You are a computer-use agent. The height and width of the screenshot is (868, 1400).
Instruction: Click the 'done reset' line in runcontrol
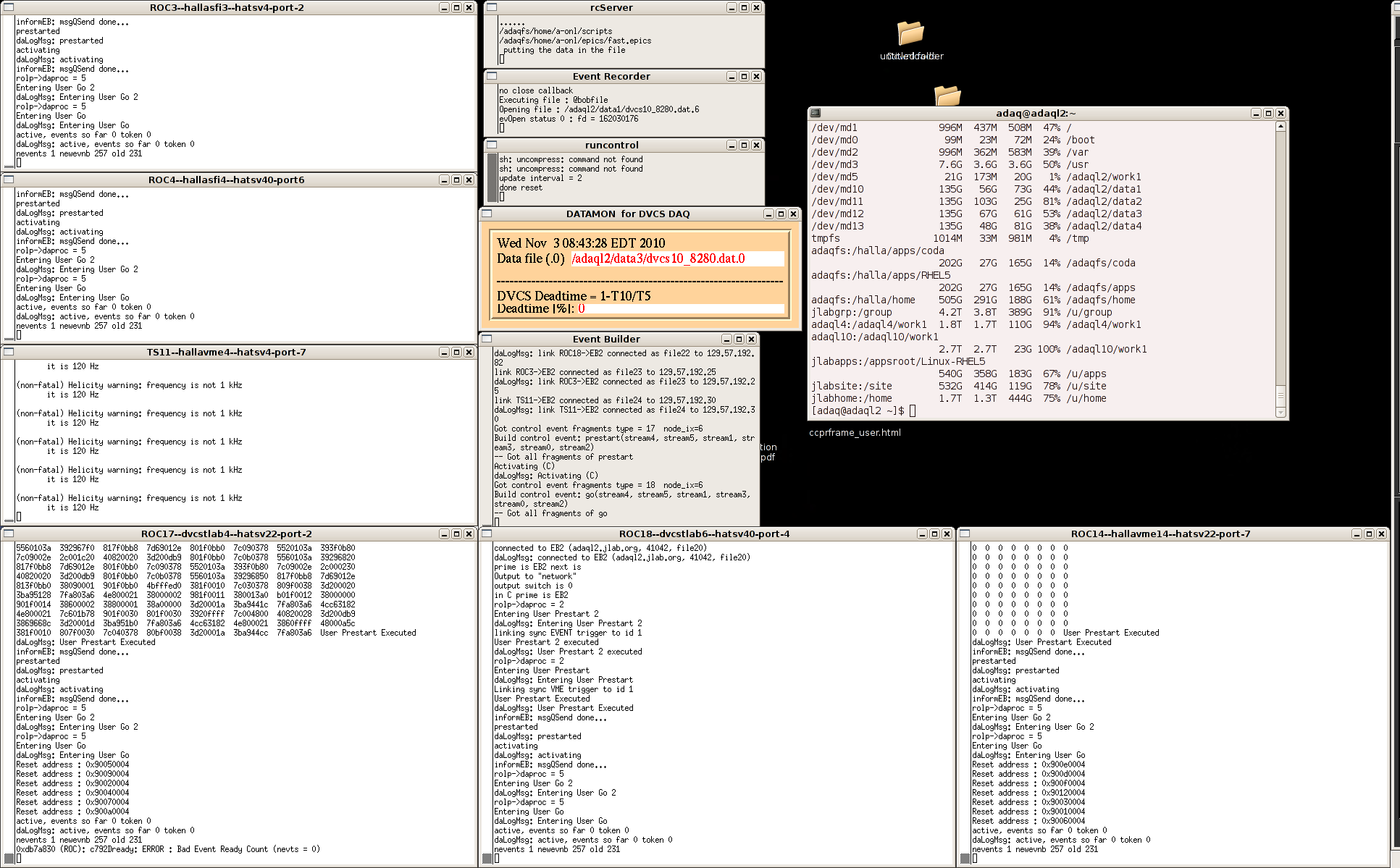click(521, 187)
